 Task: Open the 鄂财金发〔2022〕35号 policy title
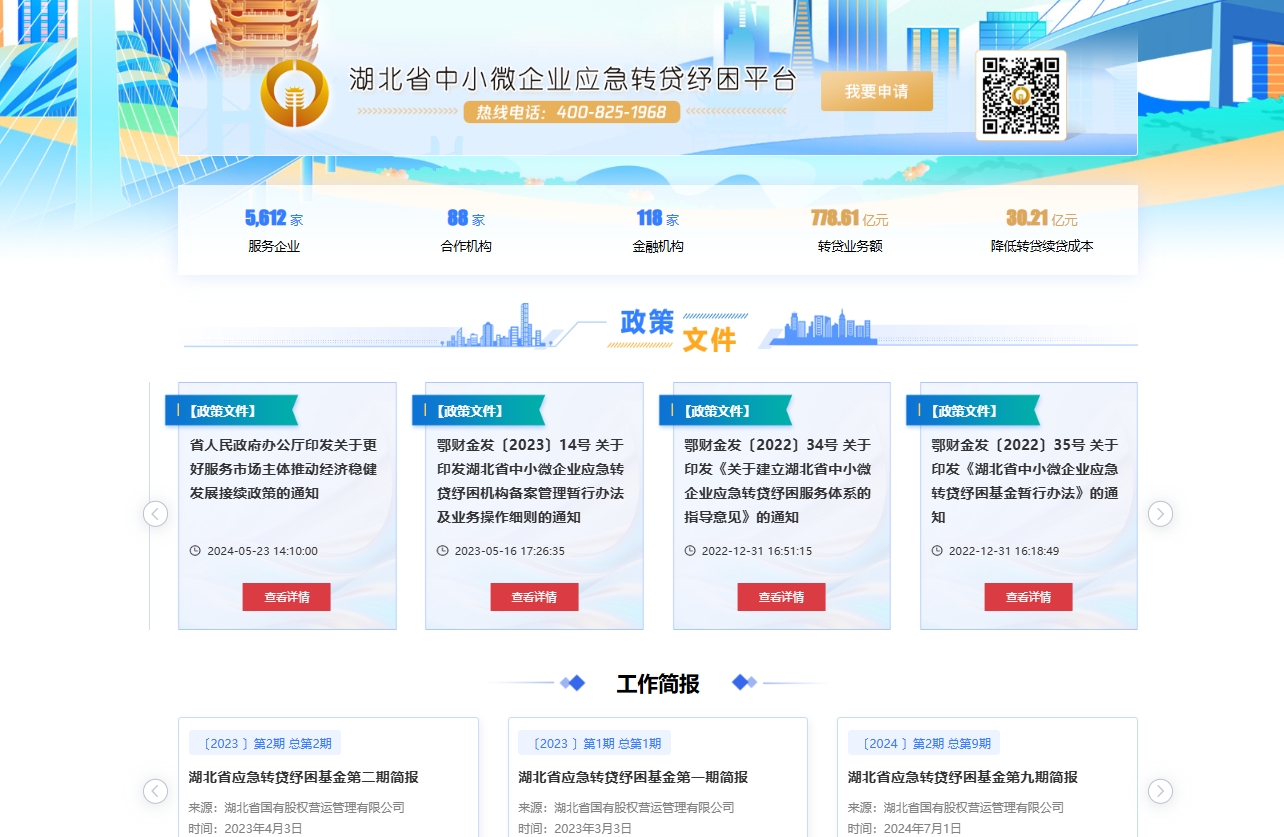(x=1024, y=481)
